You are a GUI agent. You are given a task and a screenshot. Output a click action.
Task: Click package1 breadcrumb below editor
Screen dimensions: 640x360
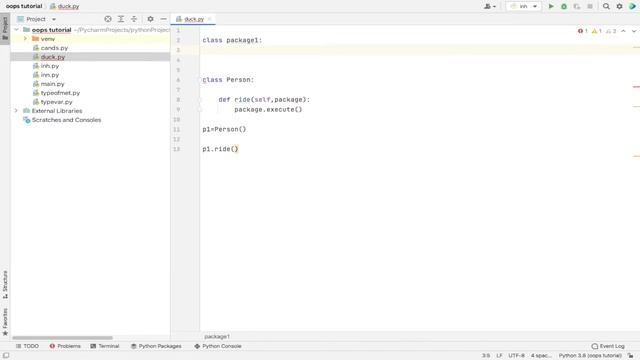(217, 336)
